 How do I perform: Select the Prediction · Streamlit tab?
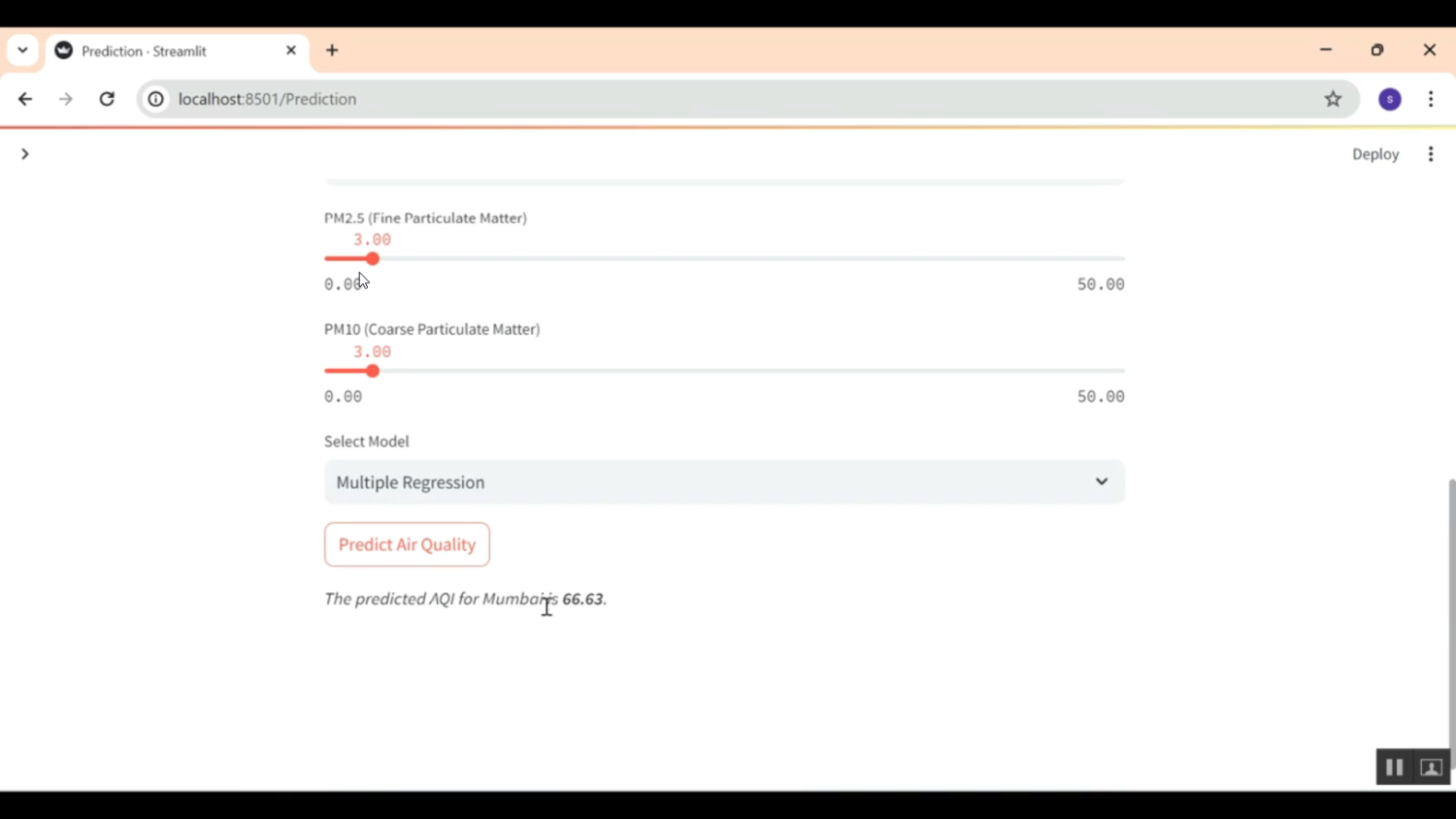(x=177, y=50)
